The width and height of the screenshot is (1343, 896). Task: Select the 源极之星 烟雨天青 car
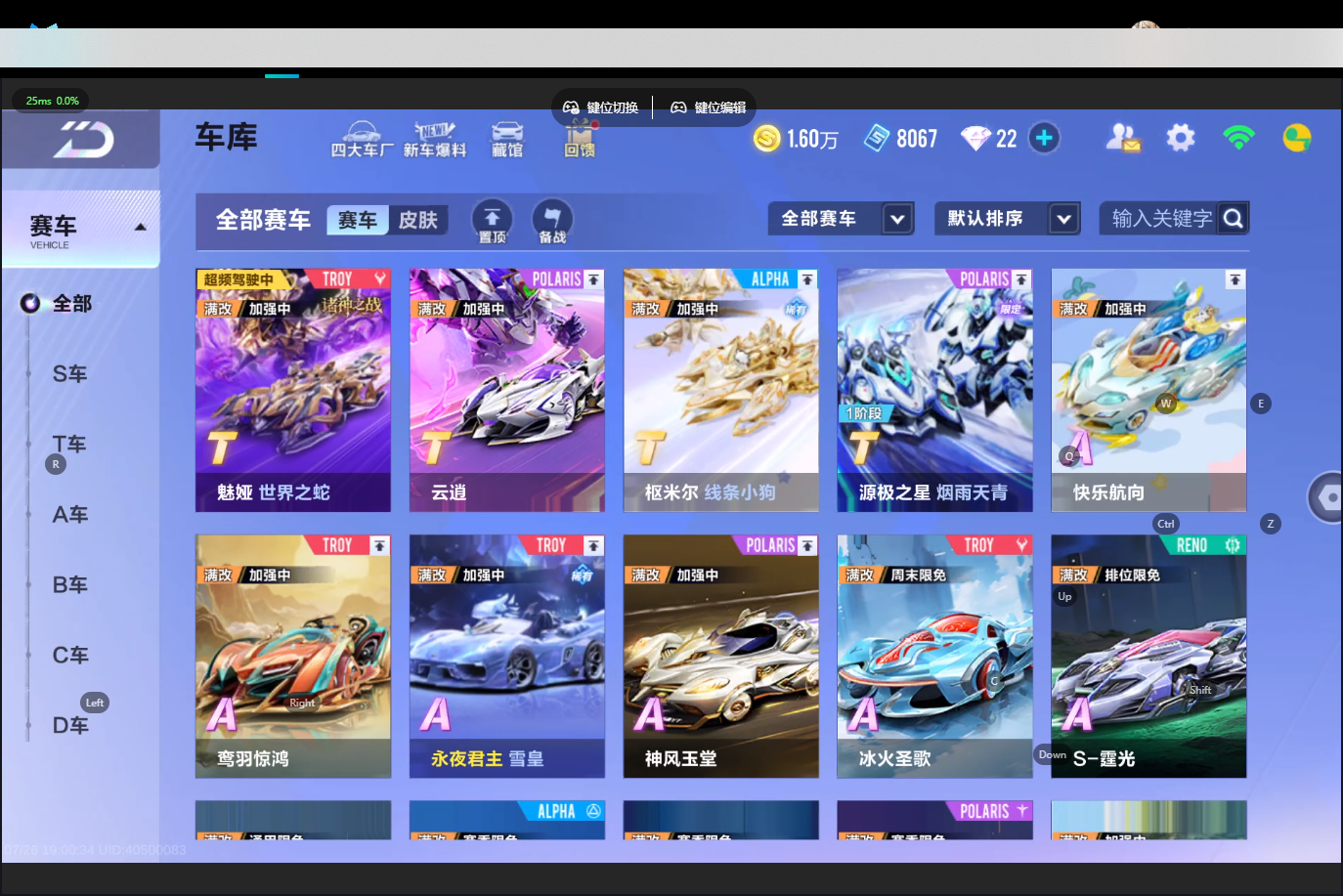(x=935, y=390)
